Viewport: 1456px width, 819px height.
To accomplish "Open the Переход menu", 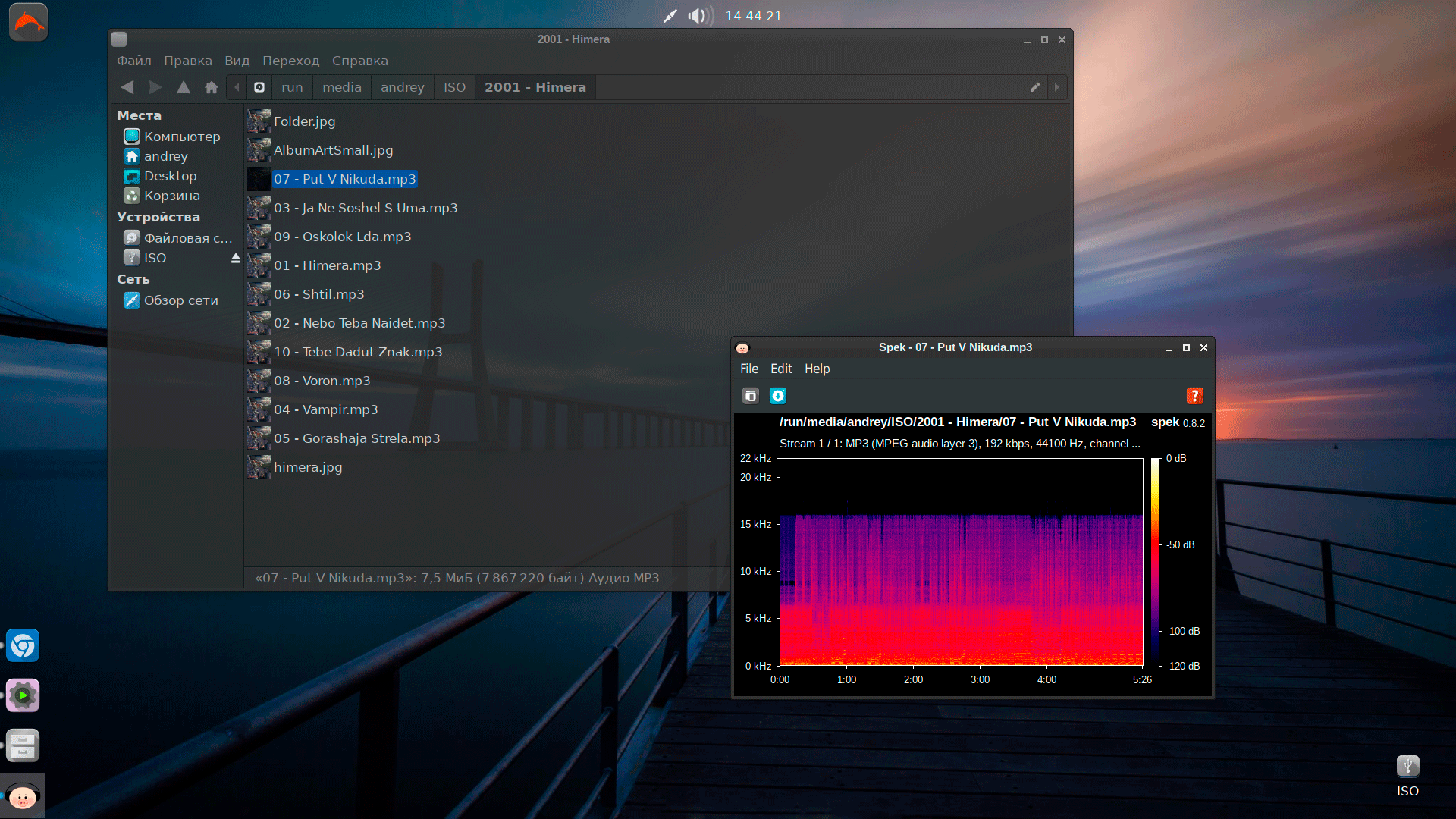I will (x=290, y=61).
